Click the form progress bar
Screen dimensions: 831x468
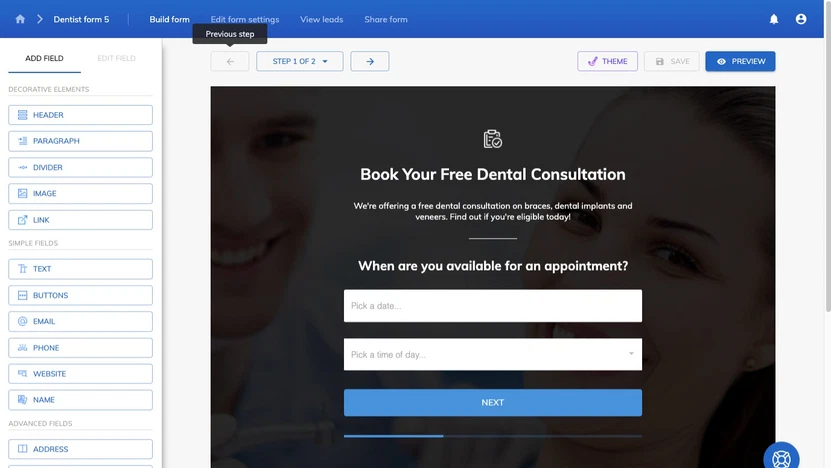point(492,436)
